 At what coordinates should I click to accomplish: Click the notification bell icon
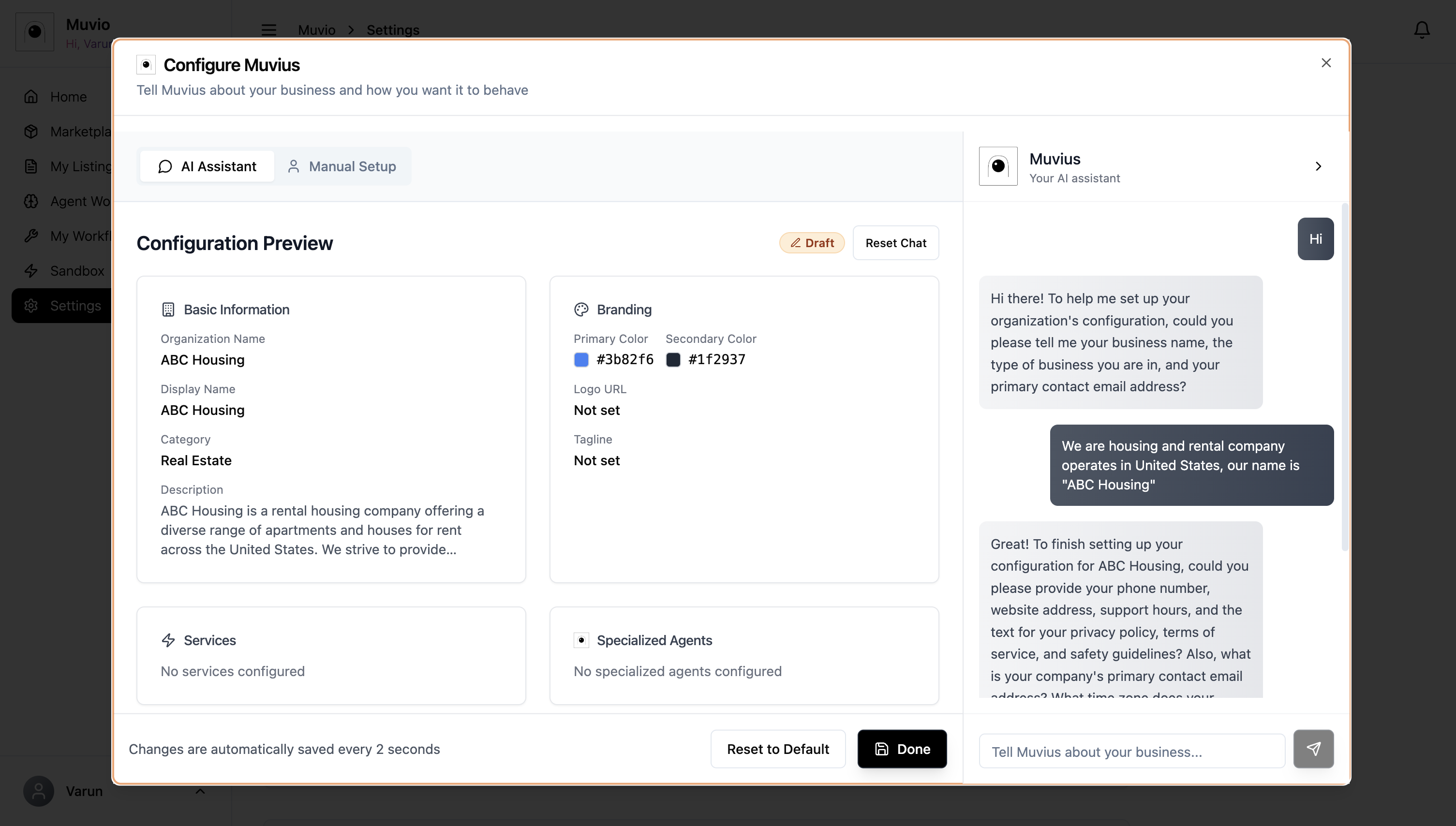[1421, 29]
